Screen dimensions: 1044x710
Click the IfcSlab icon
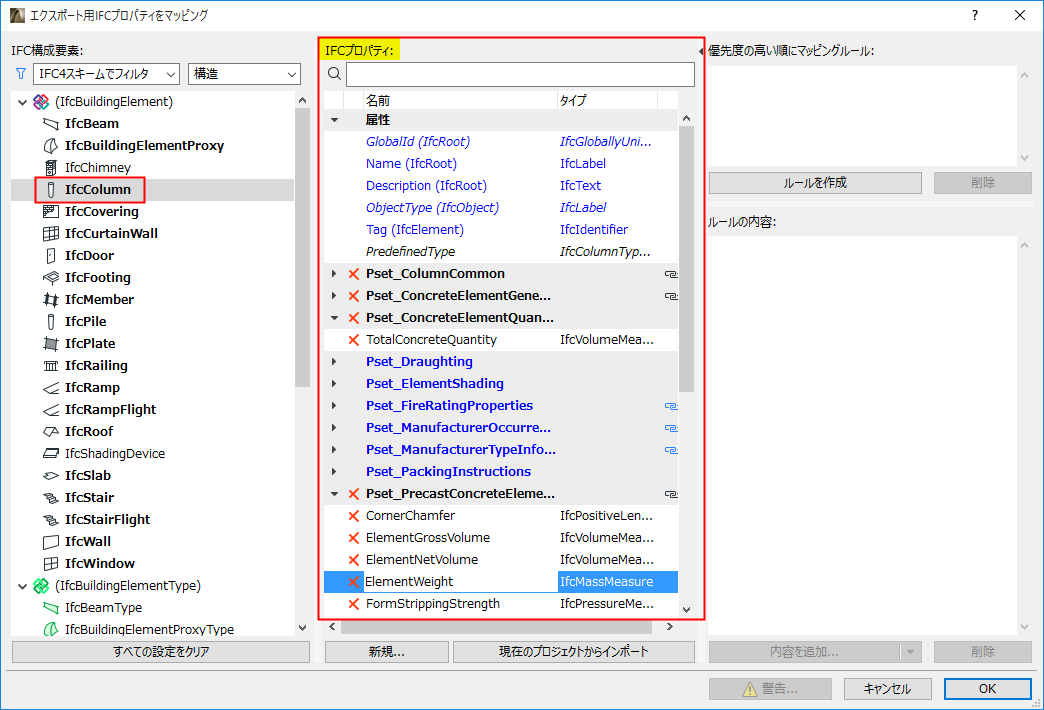pos(51,476)
